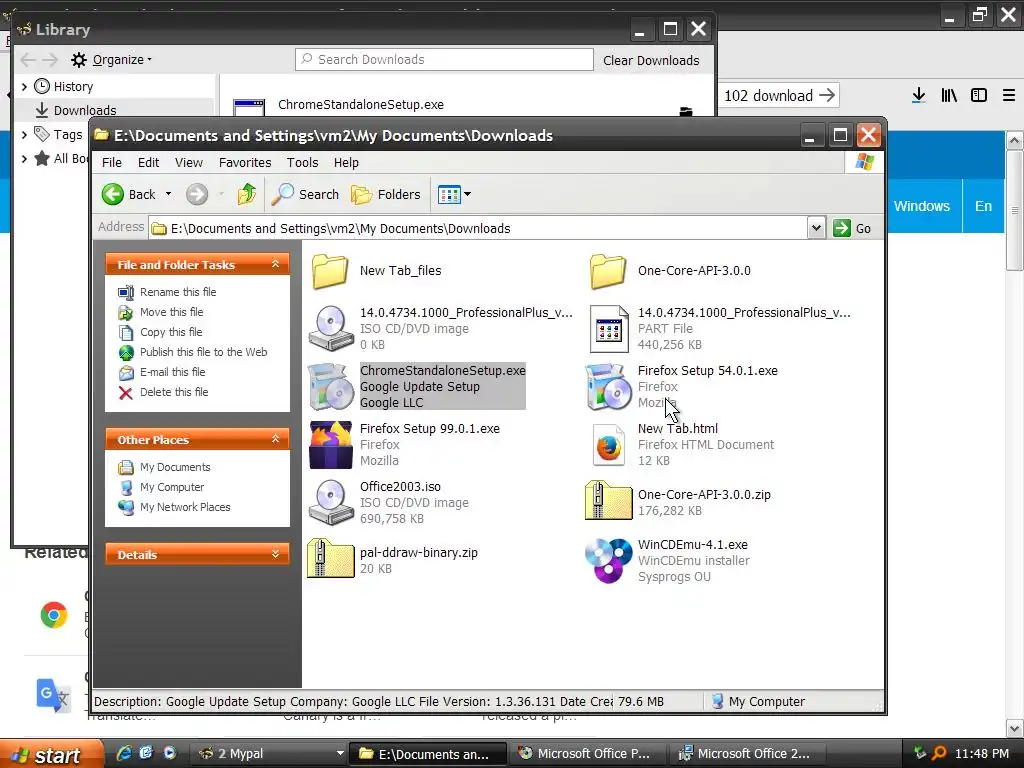1024x768 pixels.
Task: Open the Back button history dropdown arrow
Action: pyautogui.click(x=168, y=194)
